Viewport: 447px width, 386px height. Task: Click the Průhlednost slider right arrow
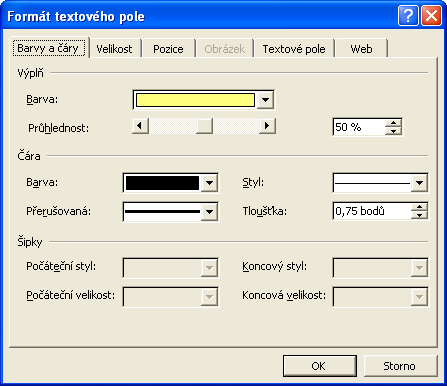tap(267, 126)
